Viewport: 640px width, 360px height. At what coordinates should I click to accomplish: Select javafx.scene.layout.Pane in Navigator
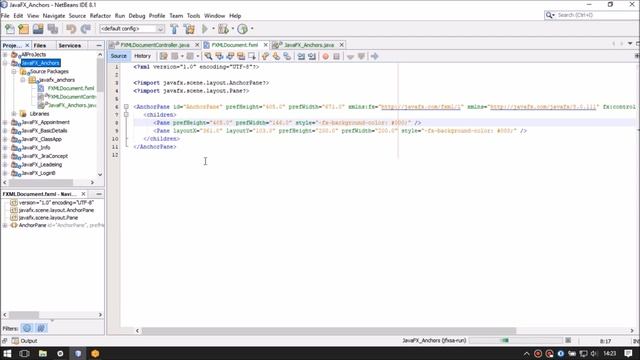[48, 218]
